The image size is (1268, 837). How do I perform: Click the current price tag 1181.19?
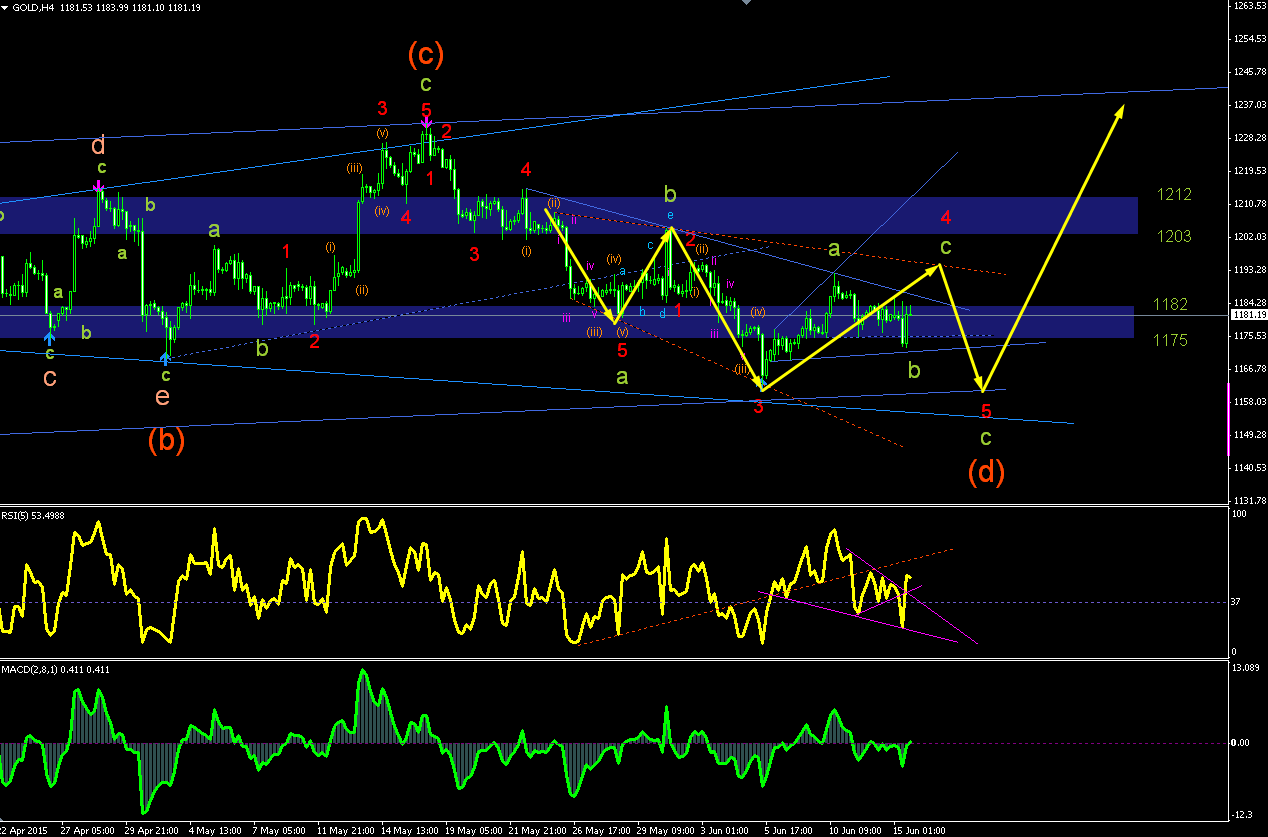[x=1248, y=315]
